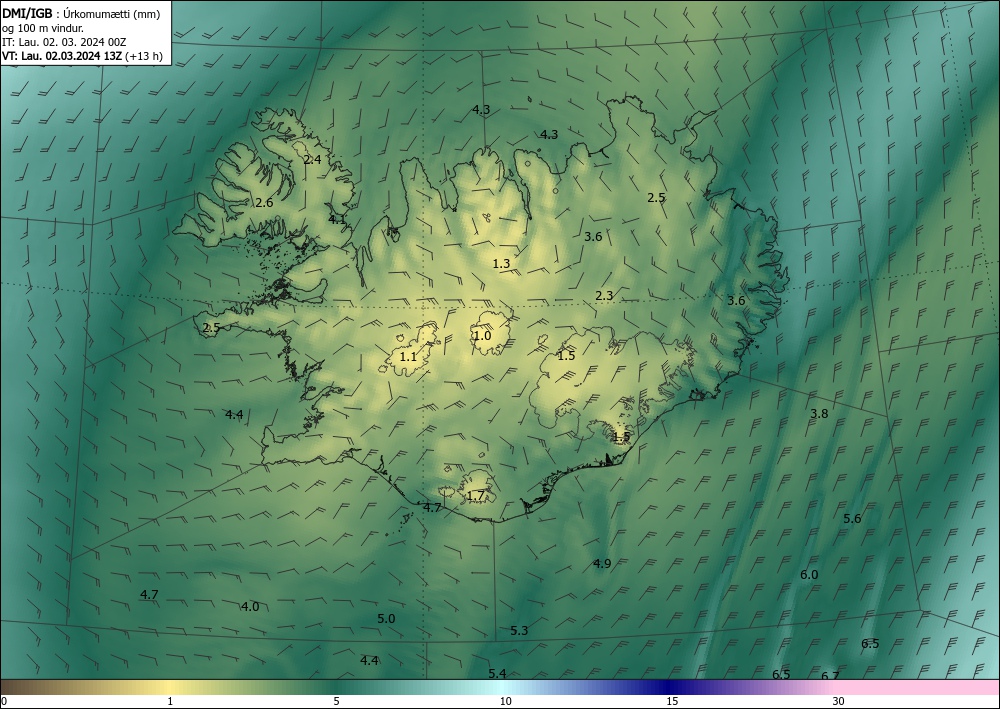Click the 1.1 value on Langjökull glacier
The image size is (1000, 709).
pos(408,357)
